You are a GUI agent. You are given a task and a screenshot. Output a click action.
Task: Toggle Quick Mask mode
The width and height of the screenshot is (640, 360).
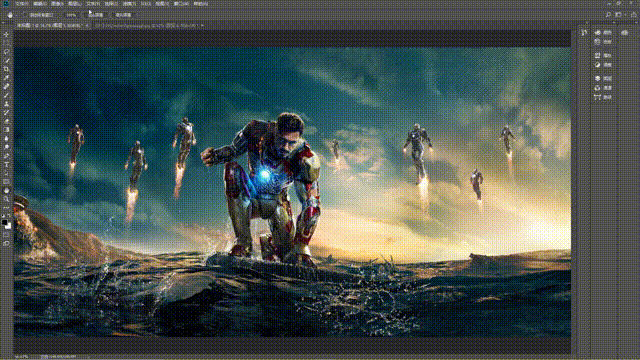coord(6,235)
